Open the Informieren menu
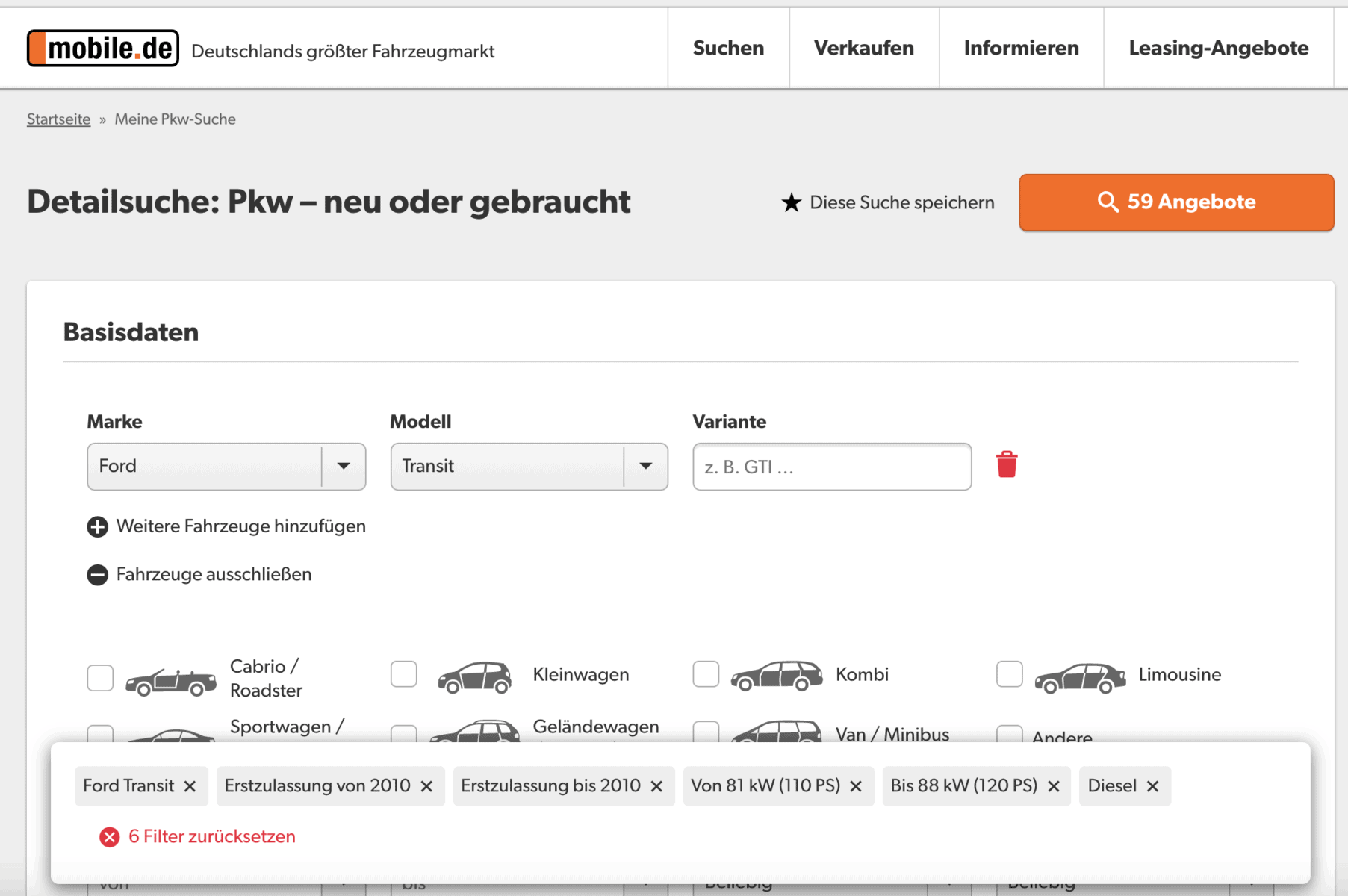Image resolution: width=1348 pixels, height=896 pixels. [1021, 49]
